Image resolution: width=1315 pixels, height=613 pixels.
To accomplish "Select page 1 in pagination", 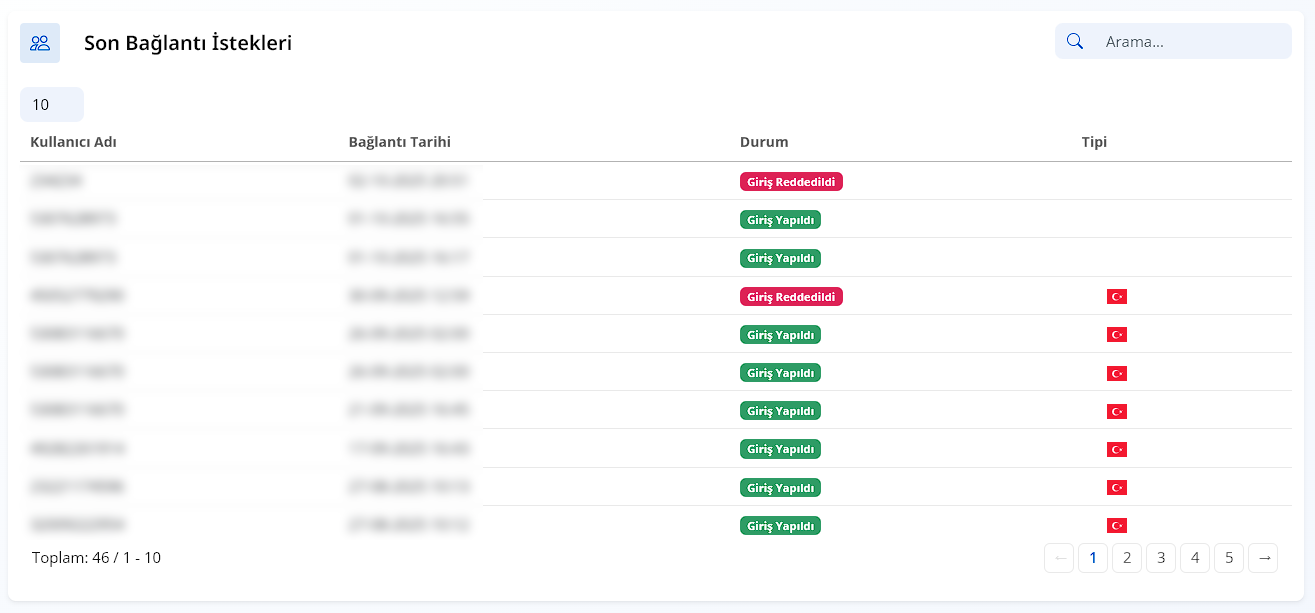I will click(1093, 558).
